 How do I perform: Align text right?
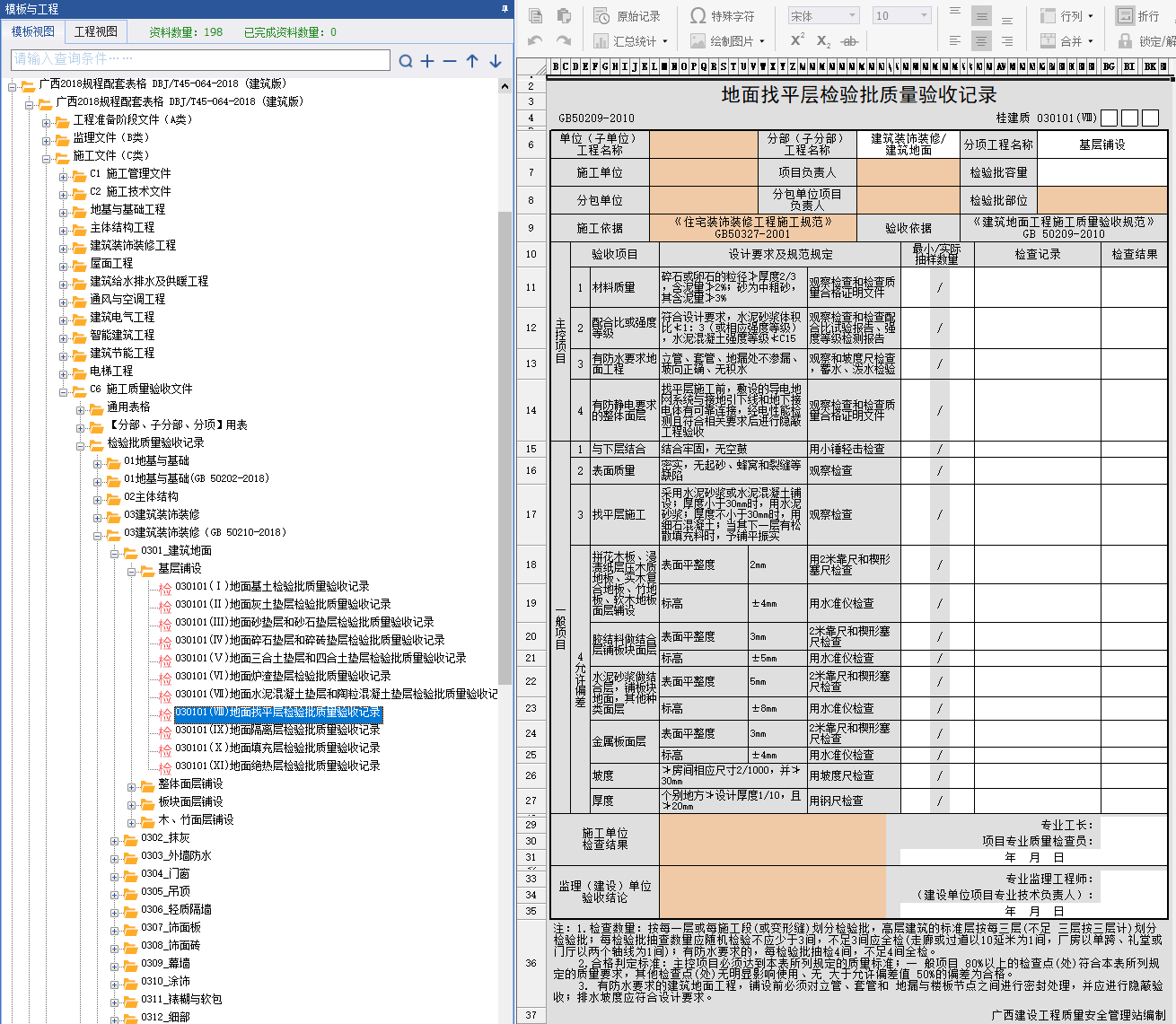1007,40
